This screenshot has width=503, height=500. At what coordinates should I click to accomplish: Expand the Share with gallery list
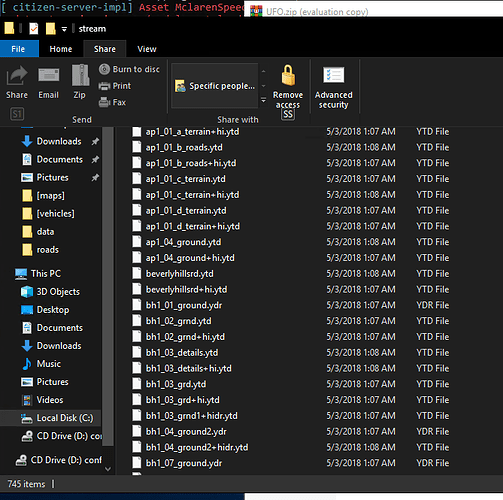(x=263, y=100)
